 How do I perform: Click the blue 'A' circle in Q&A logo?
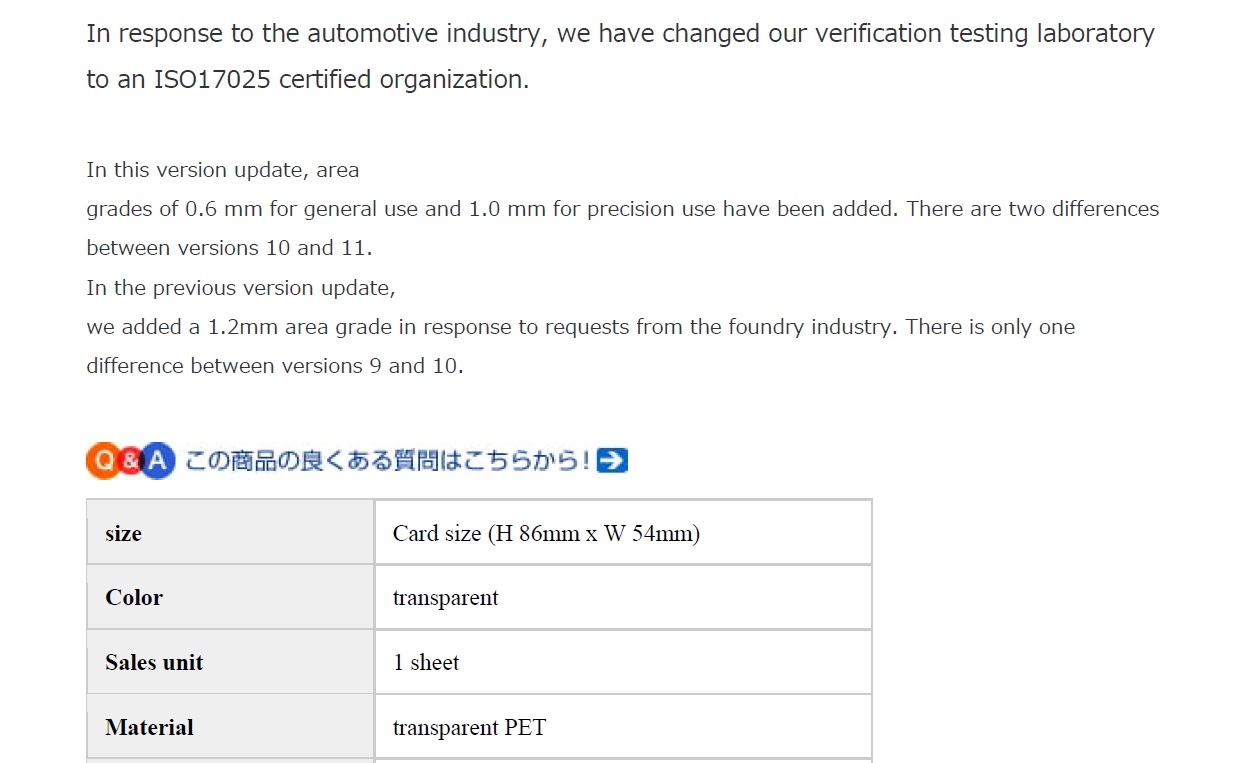coord(157,461)
